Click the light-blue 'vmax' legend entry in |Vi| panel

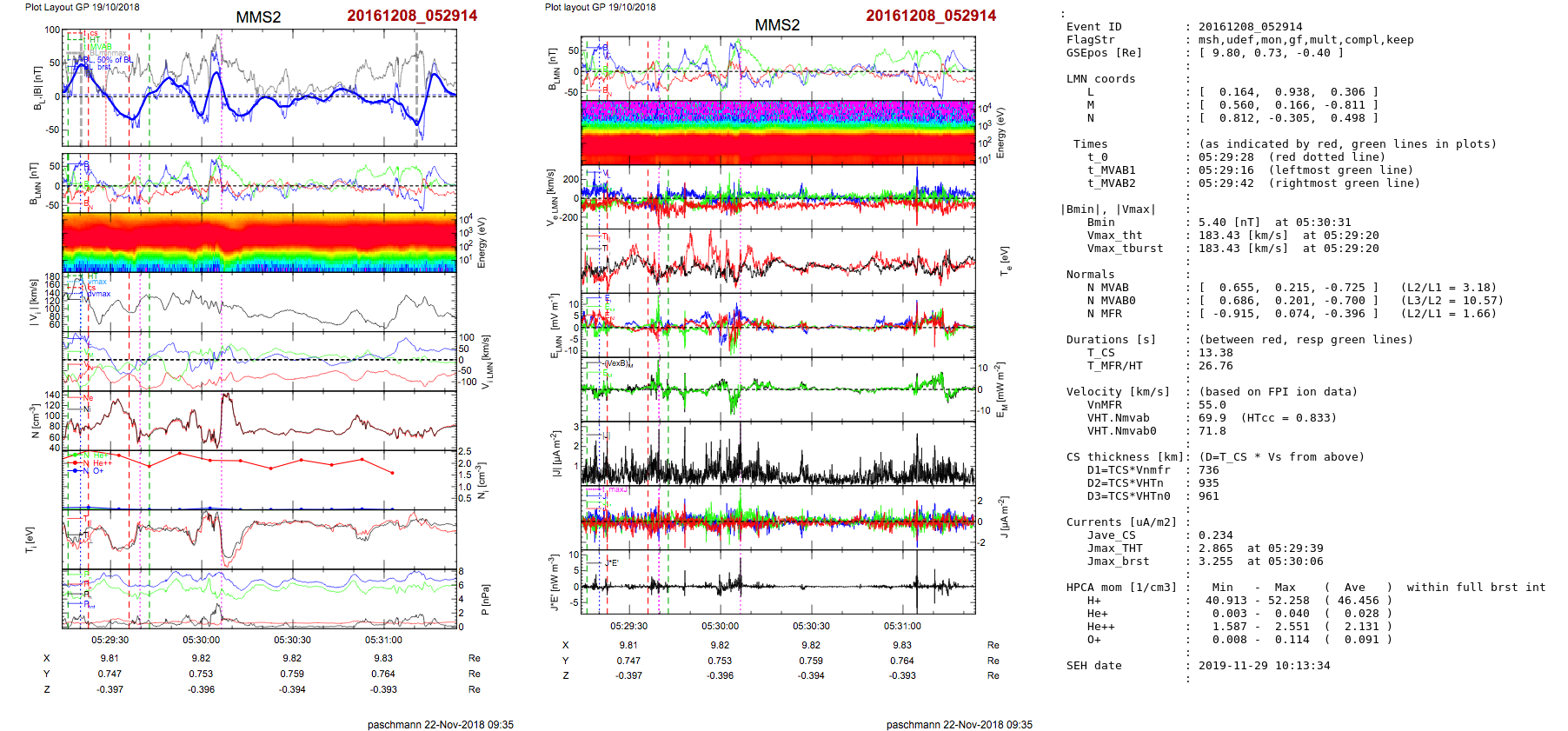point(98,282)
